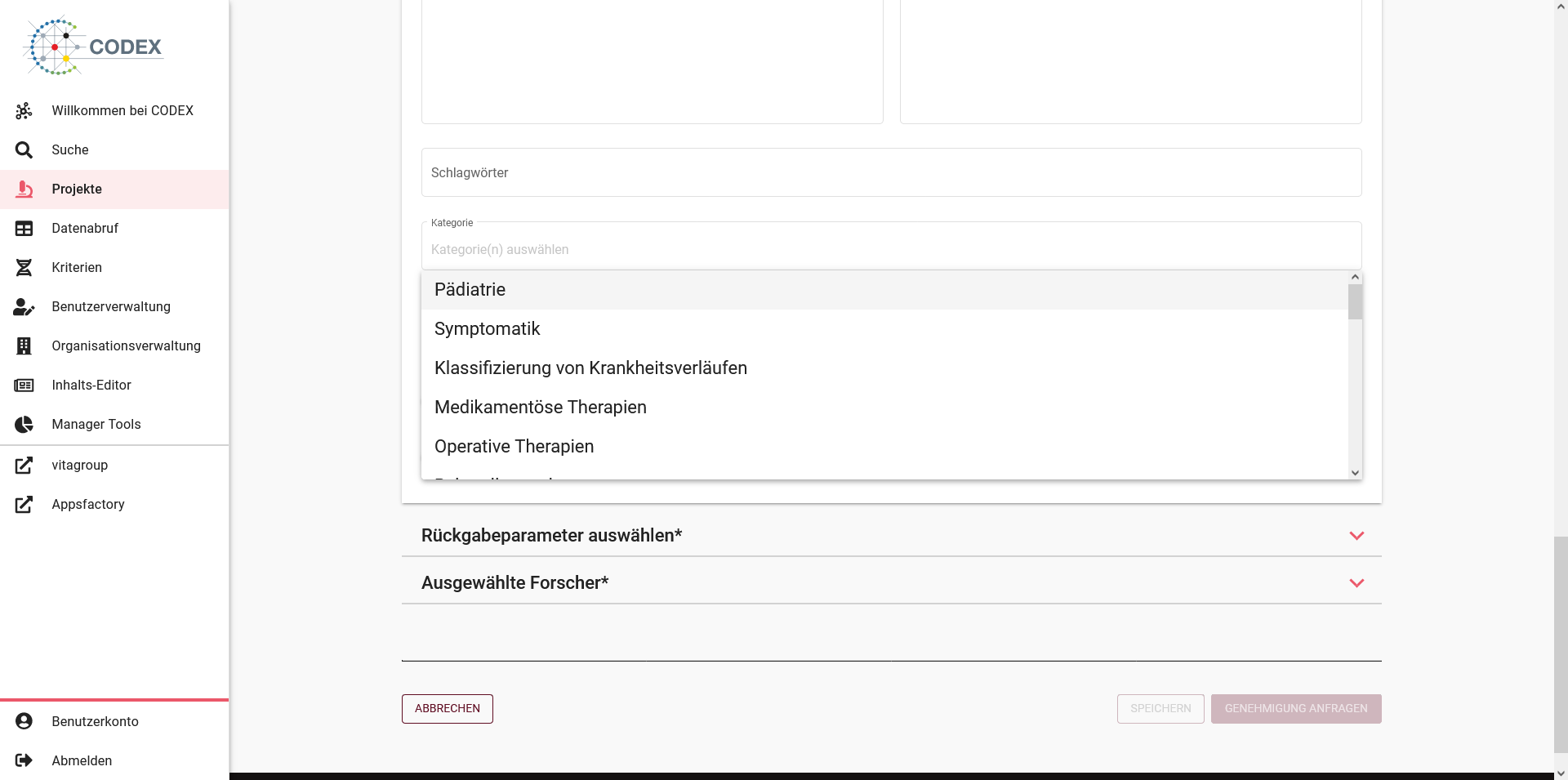Viewport: 1568px width, 780px height.
Task: Click GENEHMIGUNG ANFRAGEN button
Action: (x=1296, y=709)
